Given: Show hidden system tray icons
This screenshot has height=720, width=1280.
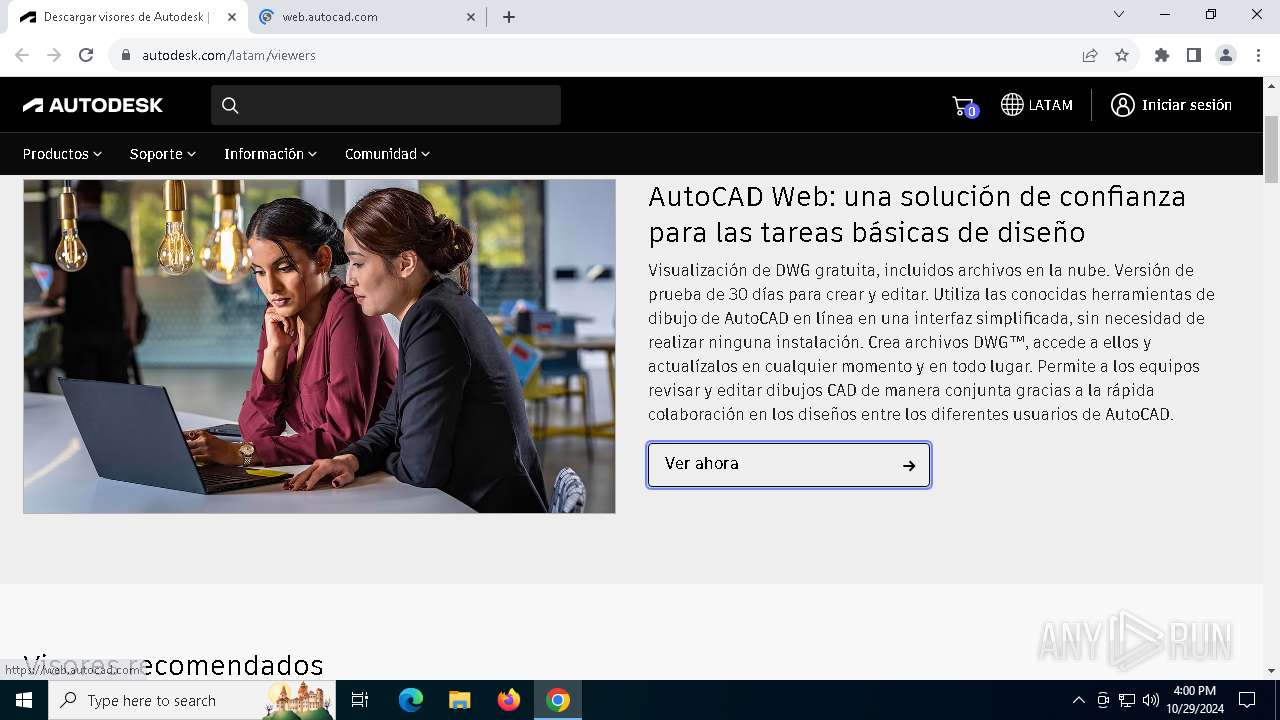Looking at the screenshot, I should tap(1078, 700).
